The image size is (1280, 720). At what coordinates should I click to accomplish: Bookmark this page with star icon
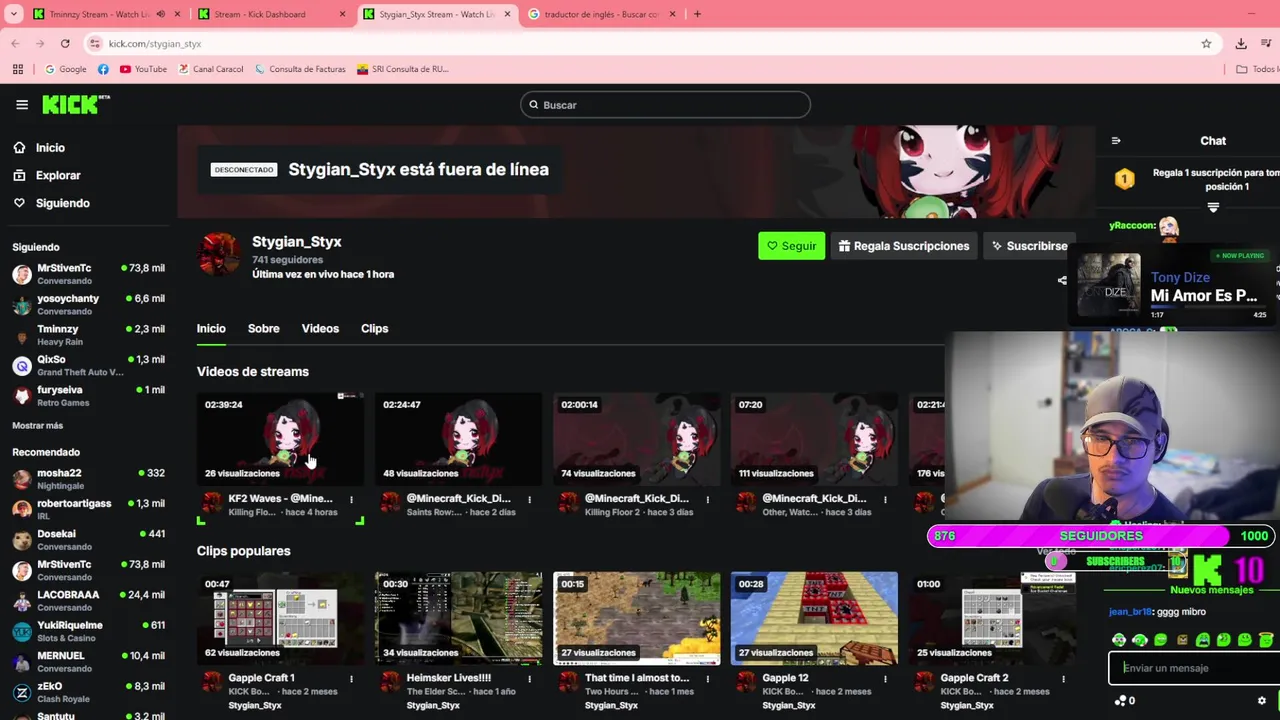click(1206, 43)
